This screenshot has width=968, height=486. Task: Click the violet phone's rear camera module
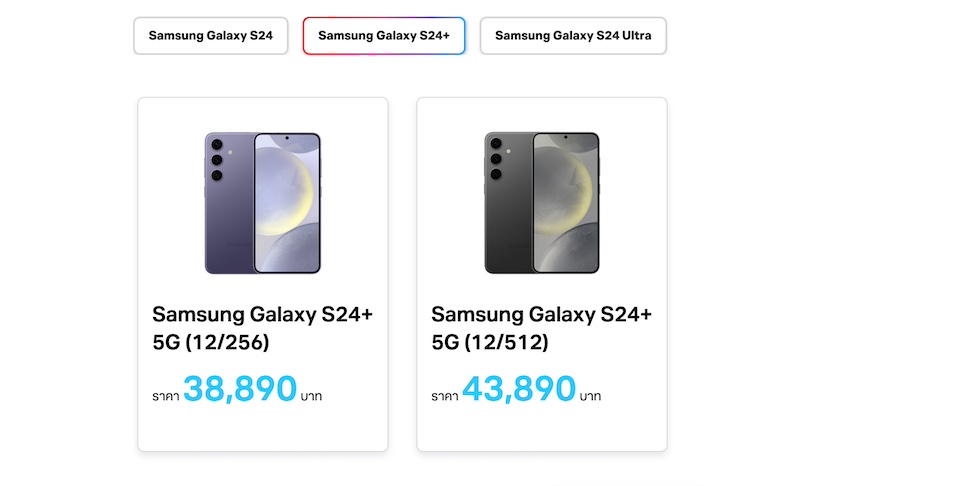[x=216, y=160]
